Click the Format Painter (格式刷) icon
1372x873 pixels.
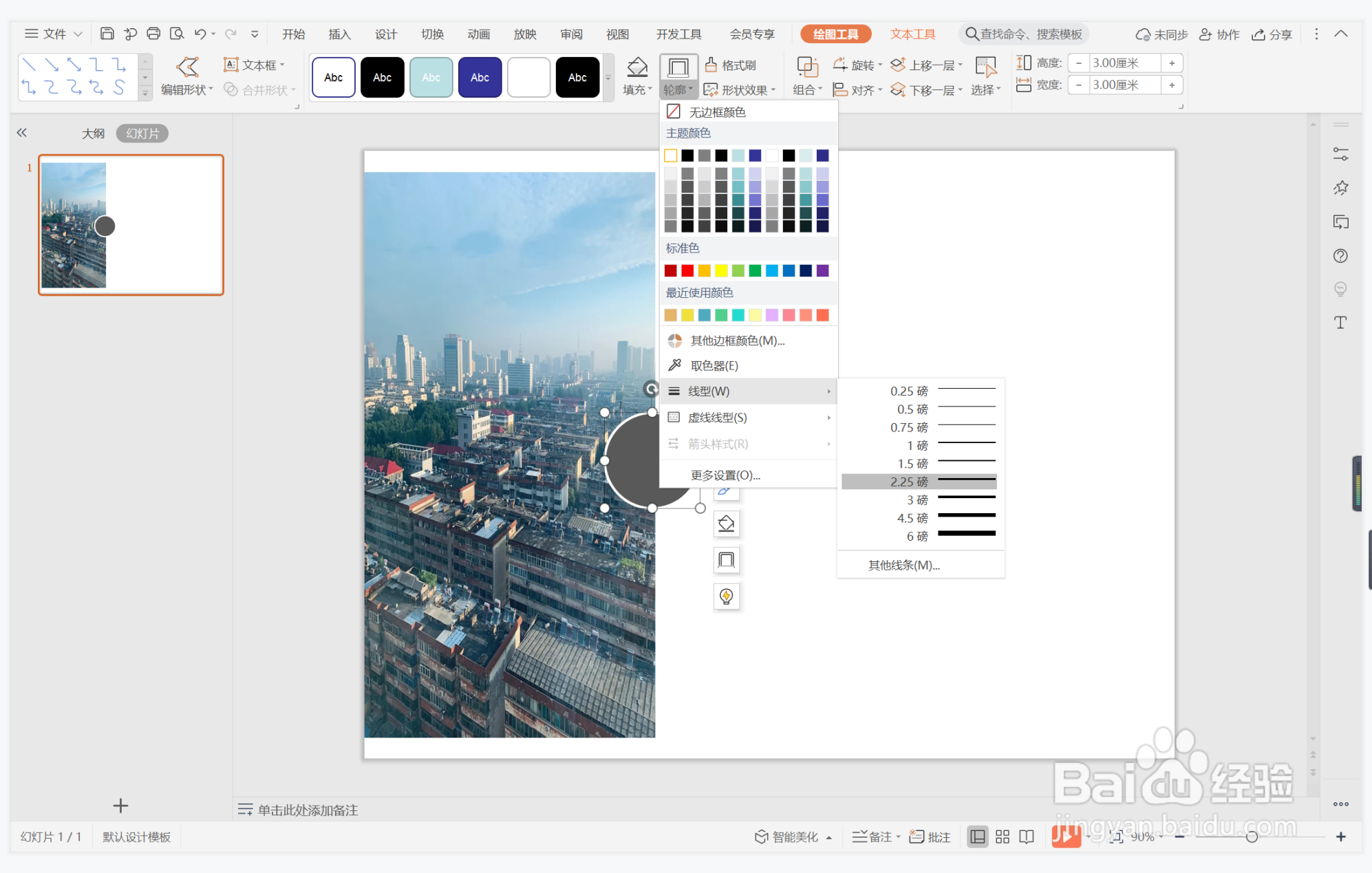point(711,65)
